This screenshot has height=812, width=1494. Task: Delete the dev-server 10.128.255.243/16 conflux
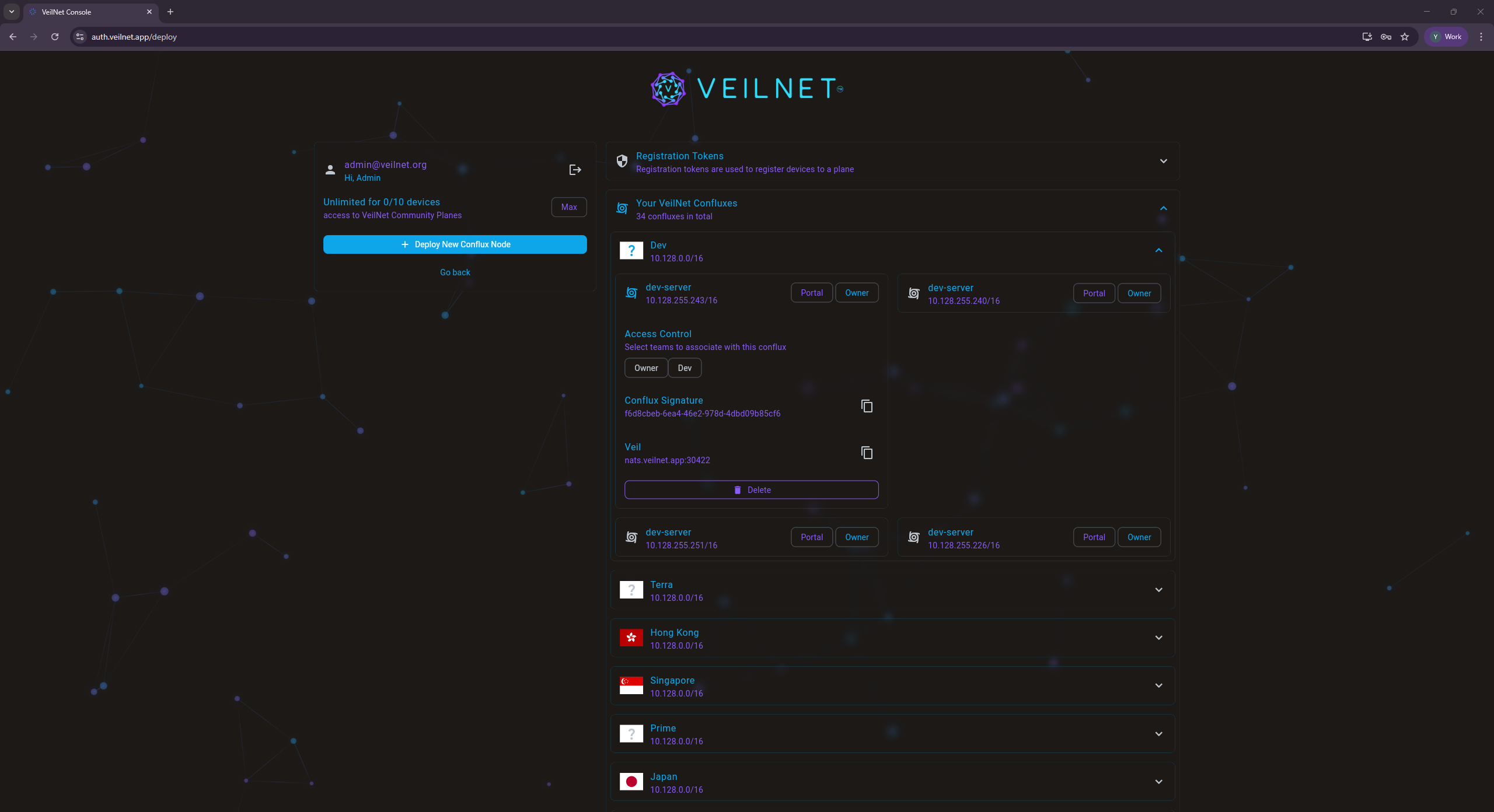(751, 490)
